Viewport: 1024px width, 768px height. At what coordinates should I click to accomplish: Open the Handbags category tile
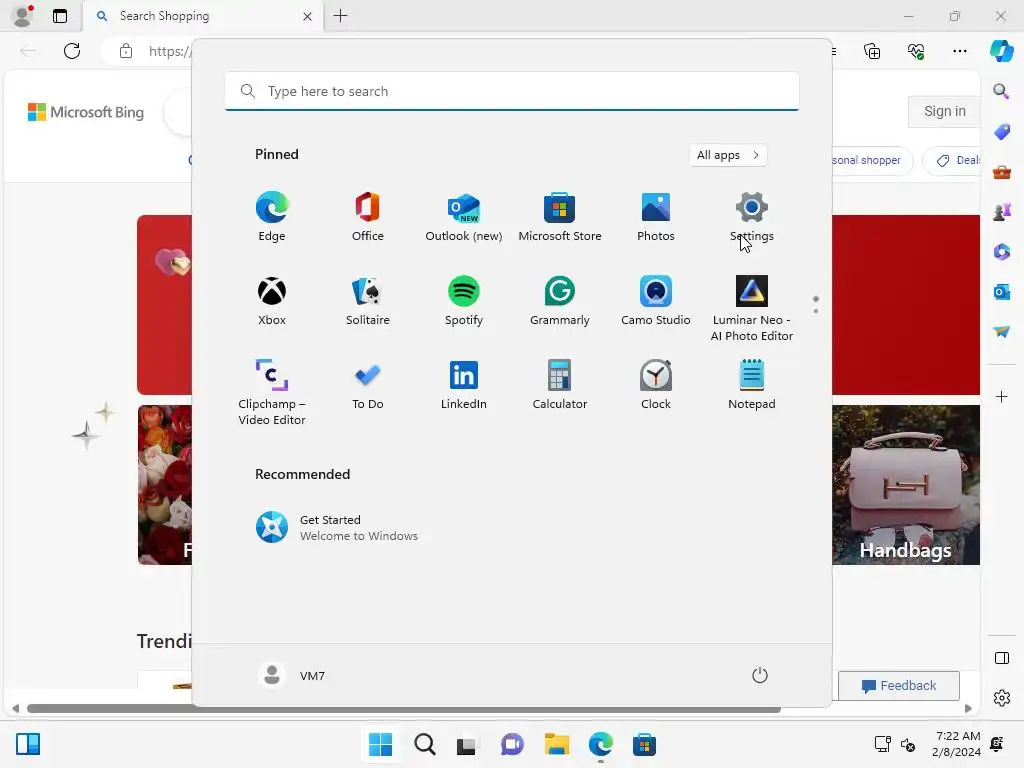[x=906, y=485]
